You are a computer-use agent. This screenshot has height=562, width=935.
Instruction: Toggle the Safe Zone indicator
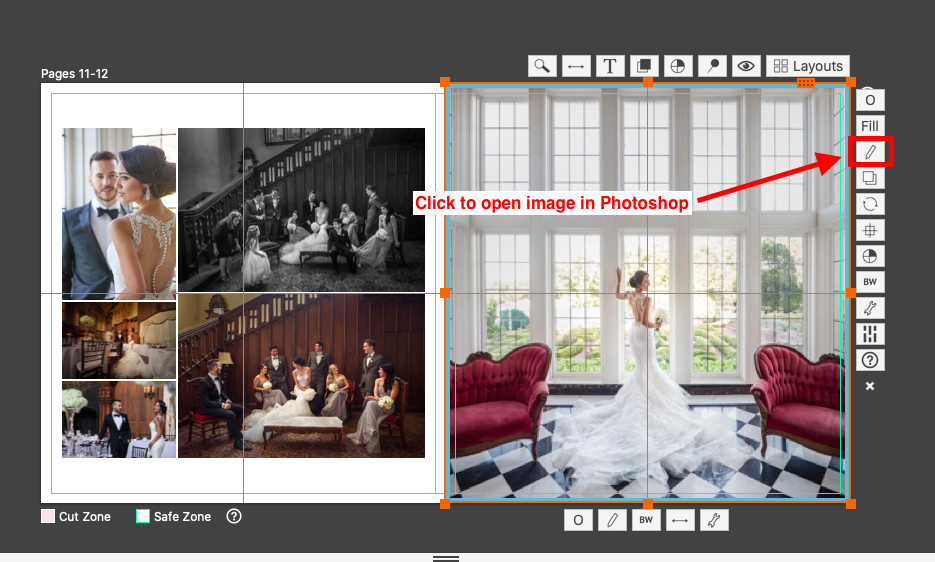143,517
